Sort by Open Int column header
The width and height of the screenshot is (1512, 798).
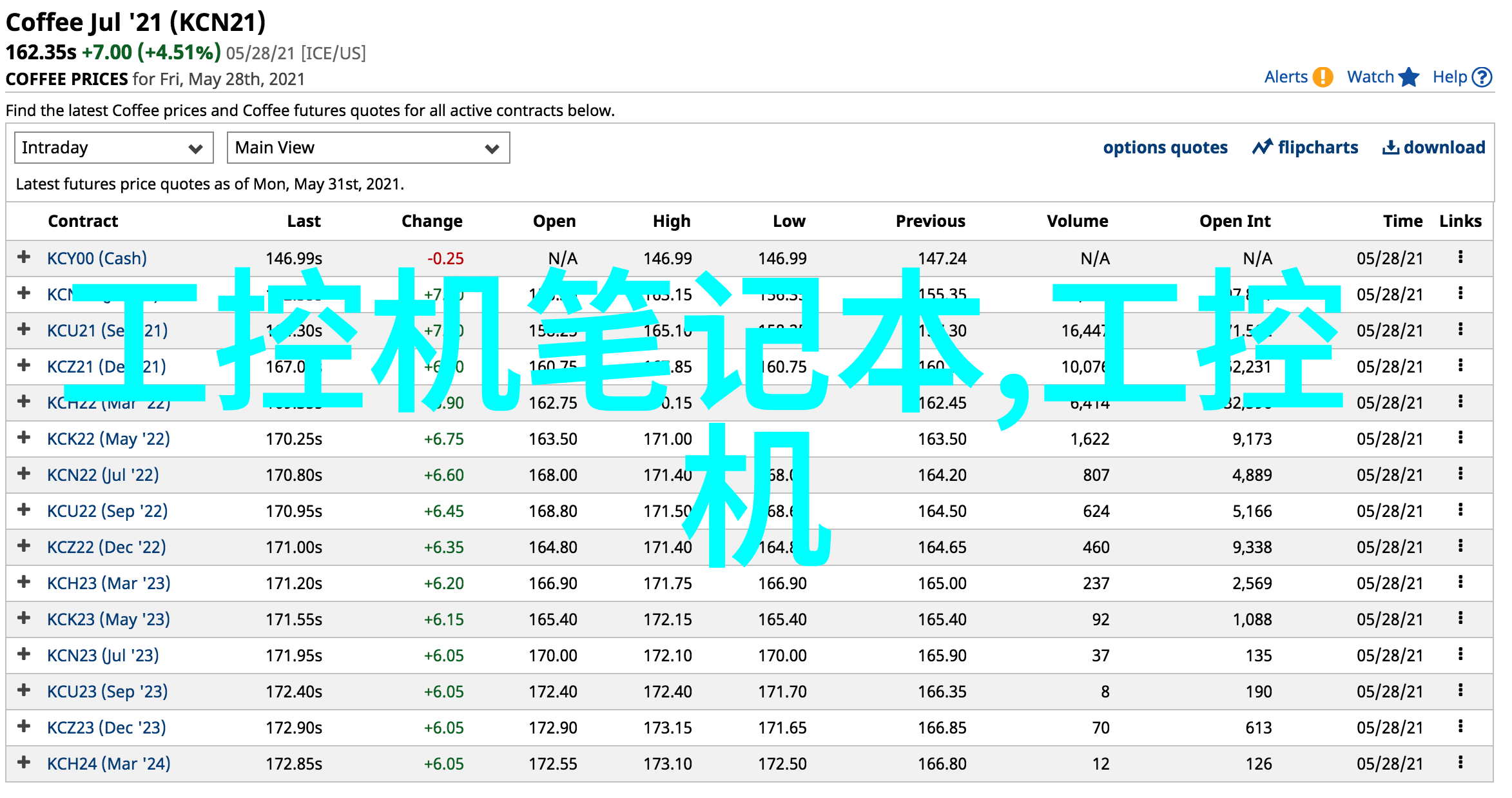click(1234, 221)
